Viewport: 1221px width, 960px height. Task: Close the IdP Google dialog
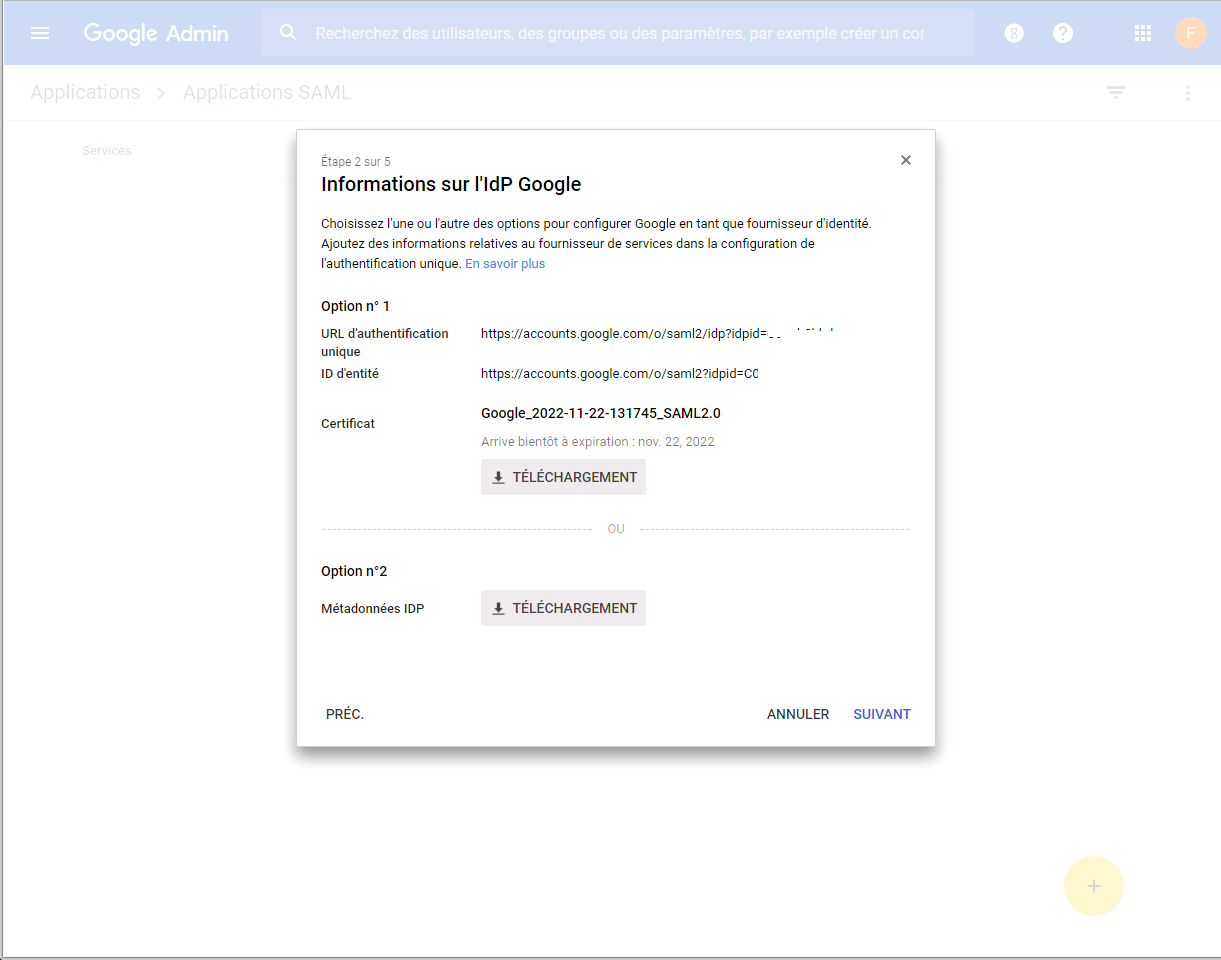point(906,160)
